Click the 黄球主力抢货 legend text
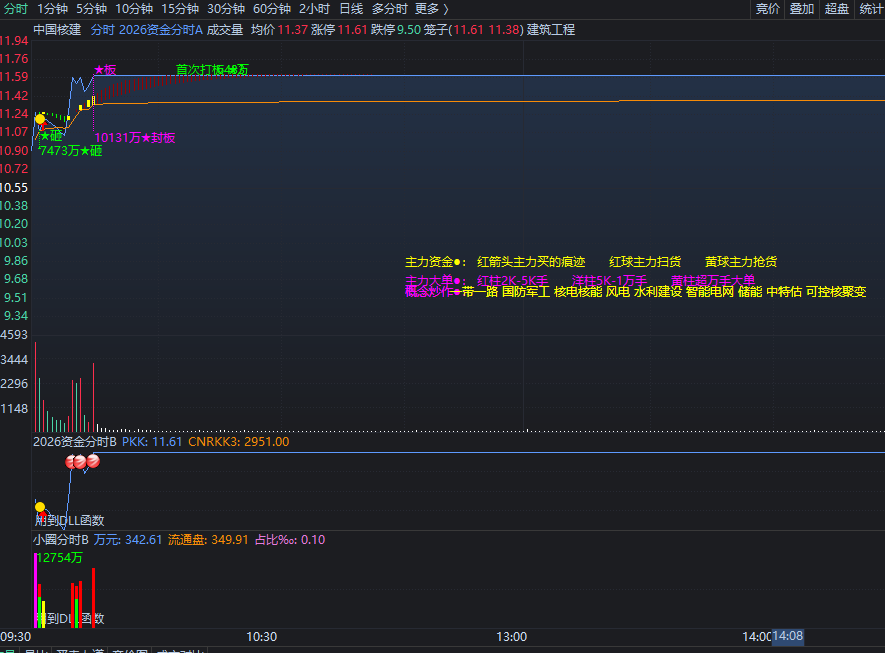 point(741,262)
